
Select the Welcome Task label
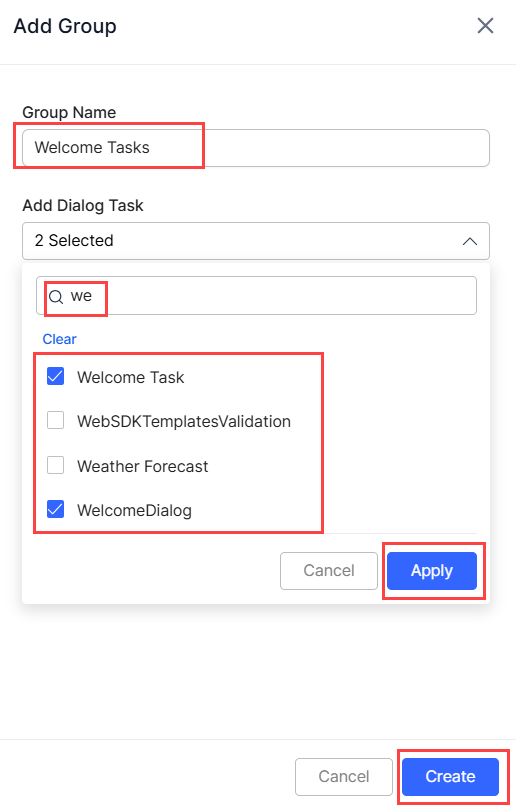click(x=130, y=377)
